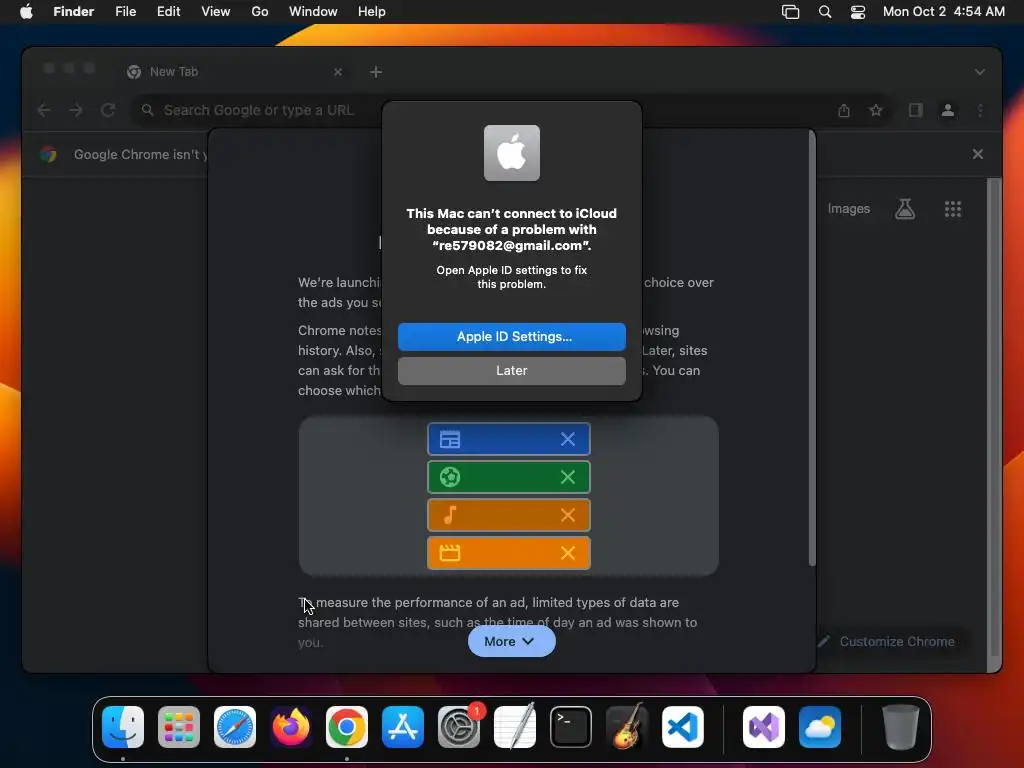This screenshot has width=1024, height=768.
Task: Launch Terminal from the Dock
Action: point(571,727)
